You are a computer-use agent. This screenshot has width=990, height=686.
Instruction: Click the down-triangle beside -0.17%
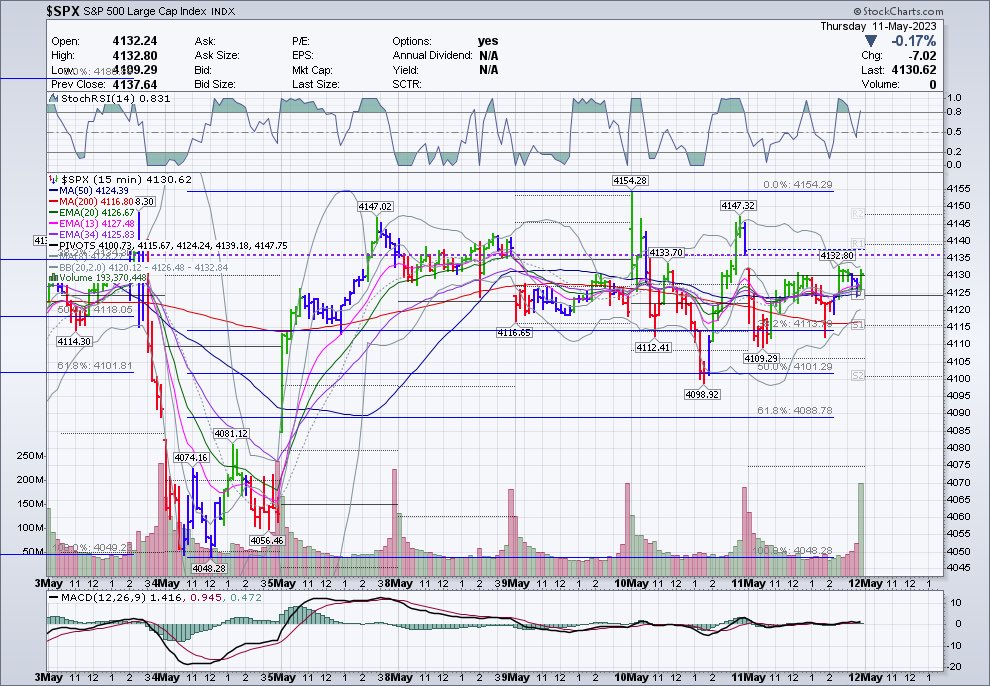pos(871,42)
